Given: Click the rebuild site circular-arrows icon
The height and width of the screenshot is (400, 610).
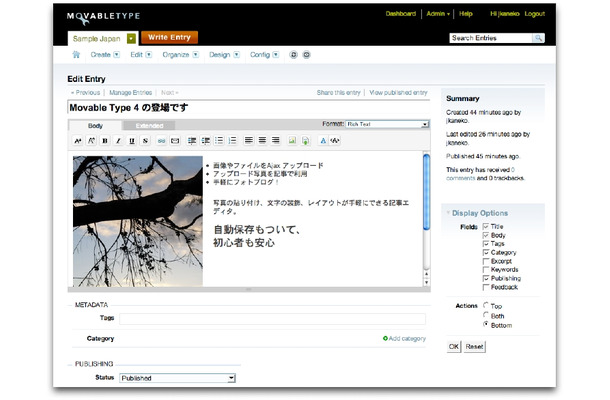Looking at the screenshot, I should [x=293, y=55].
